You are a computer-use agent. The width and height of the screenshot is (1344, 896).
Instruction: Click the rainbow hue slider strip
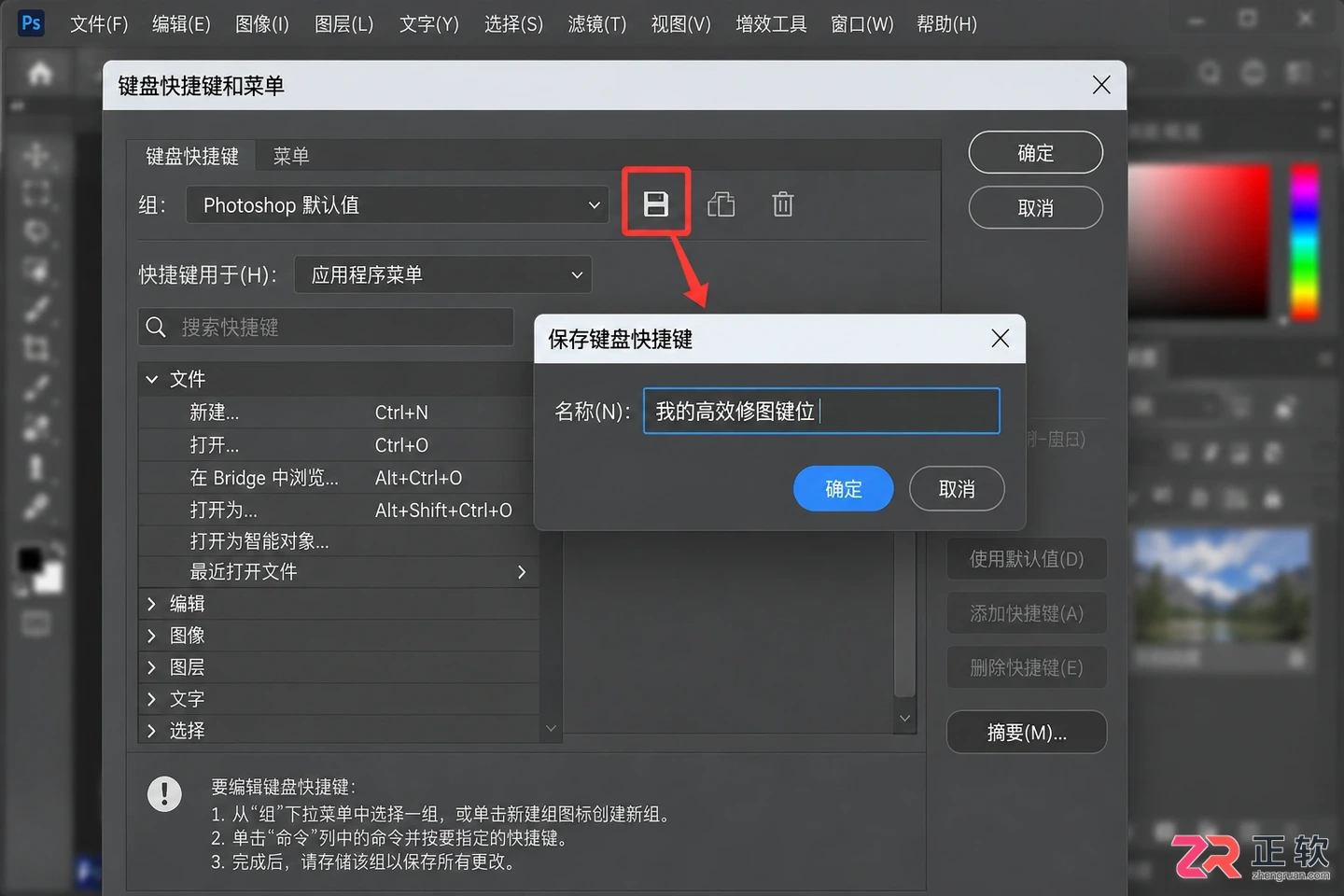tap(1304, 243)
